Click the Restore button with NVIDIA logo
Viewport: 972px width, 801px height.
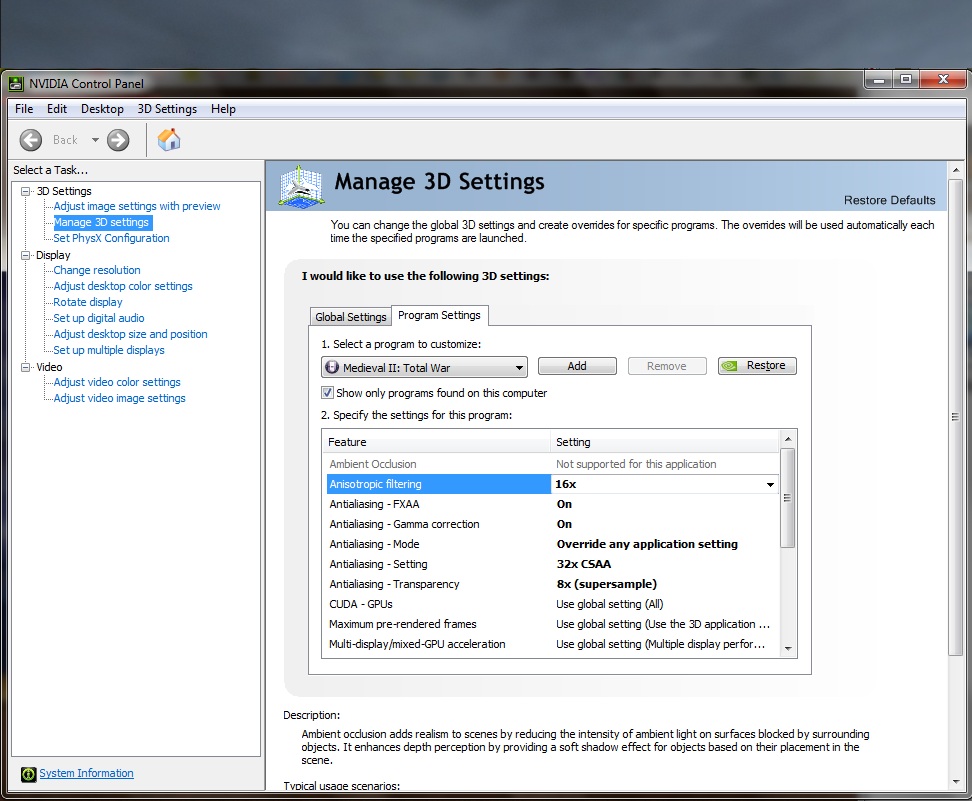point(757,366)
